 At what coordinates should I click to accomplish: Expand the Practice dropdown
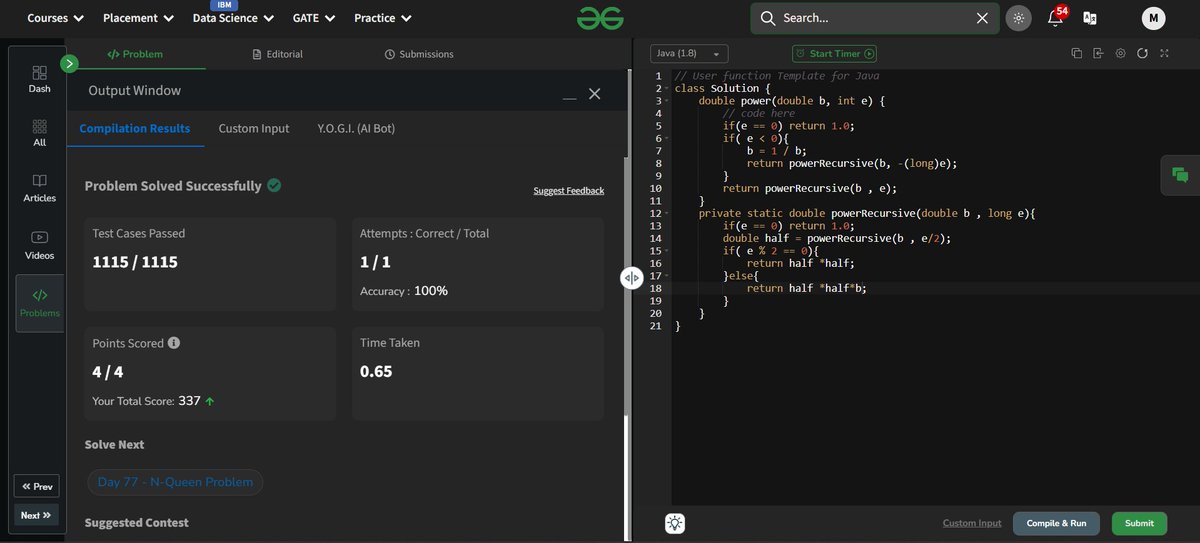(x=383, y=18)
